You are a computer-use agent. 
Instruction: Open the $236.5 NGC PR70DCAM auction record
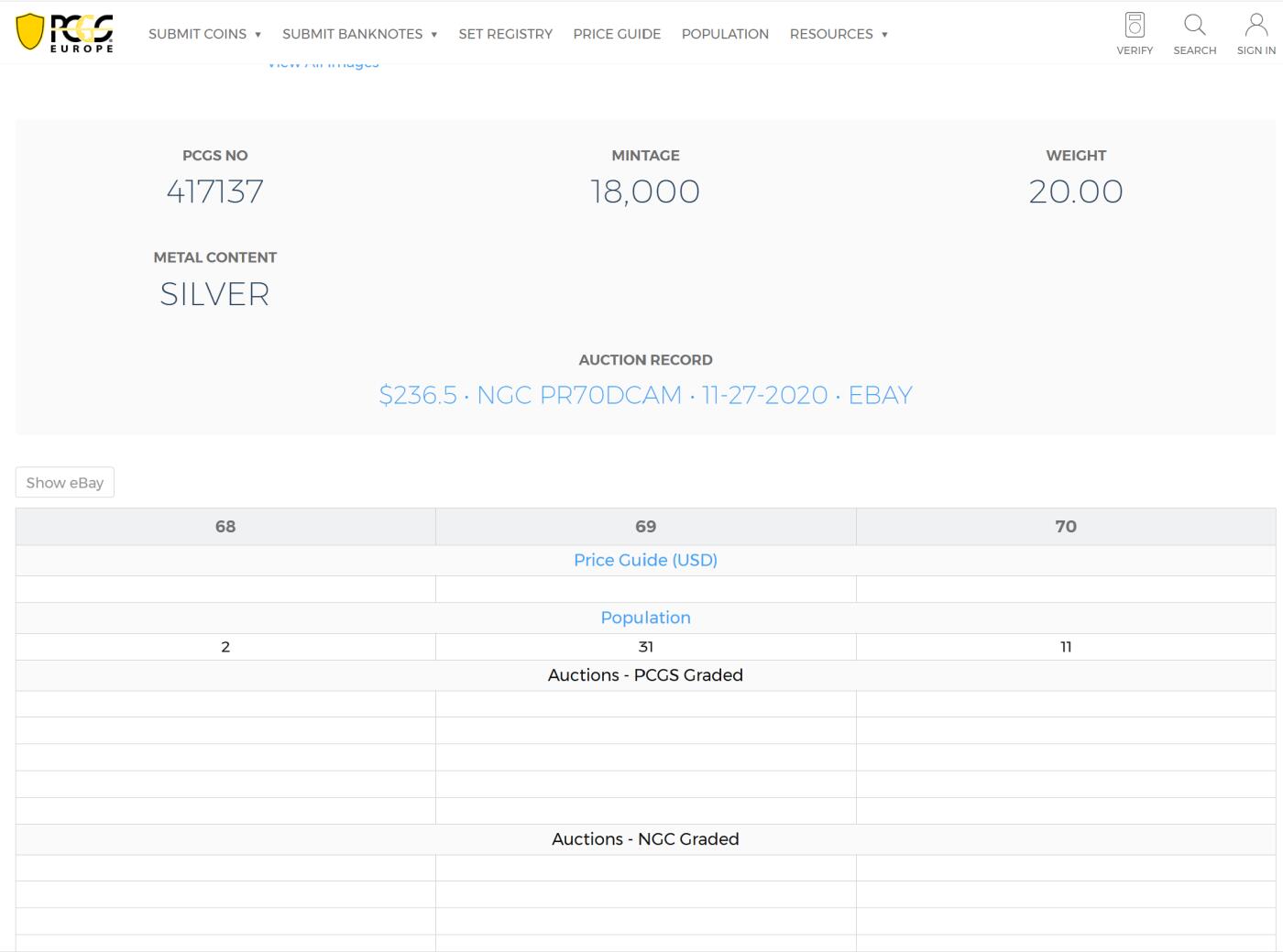645,395
